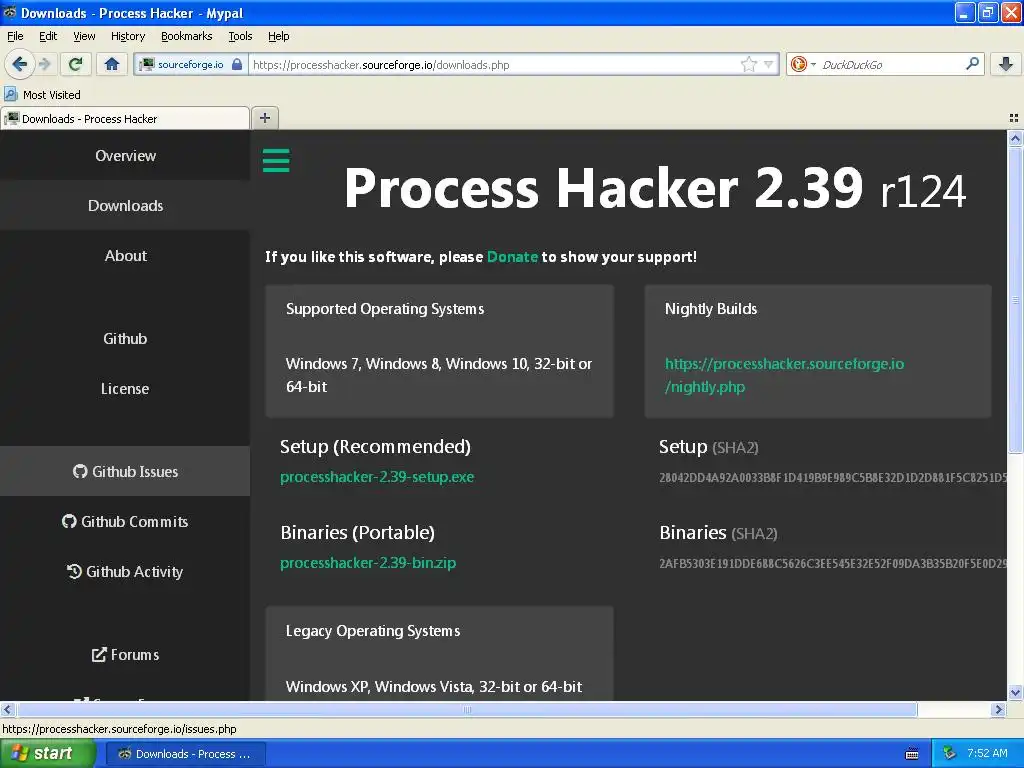The width and height of the screenshot is (1024, 768).
Task: Click the horizontal scrollbar right arrow
Action: (x=999, y=709)
